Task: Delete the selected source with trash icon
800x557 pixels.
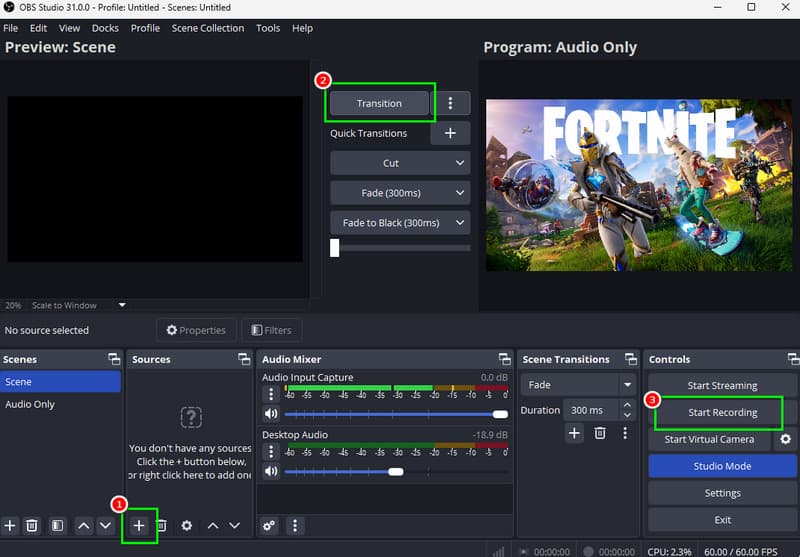Action: pyautogui.click(x=162, y=525)
